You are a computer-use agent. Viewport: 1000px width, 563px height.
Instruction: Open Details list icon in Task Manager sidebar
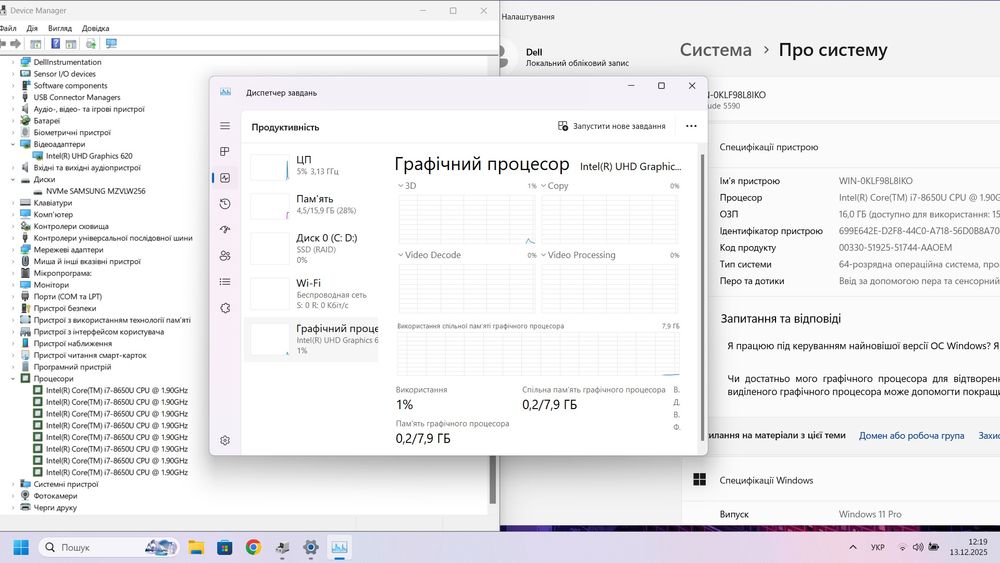tap(224, 282)
